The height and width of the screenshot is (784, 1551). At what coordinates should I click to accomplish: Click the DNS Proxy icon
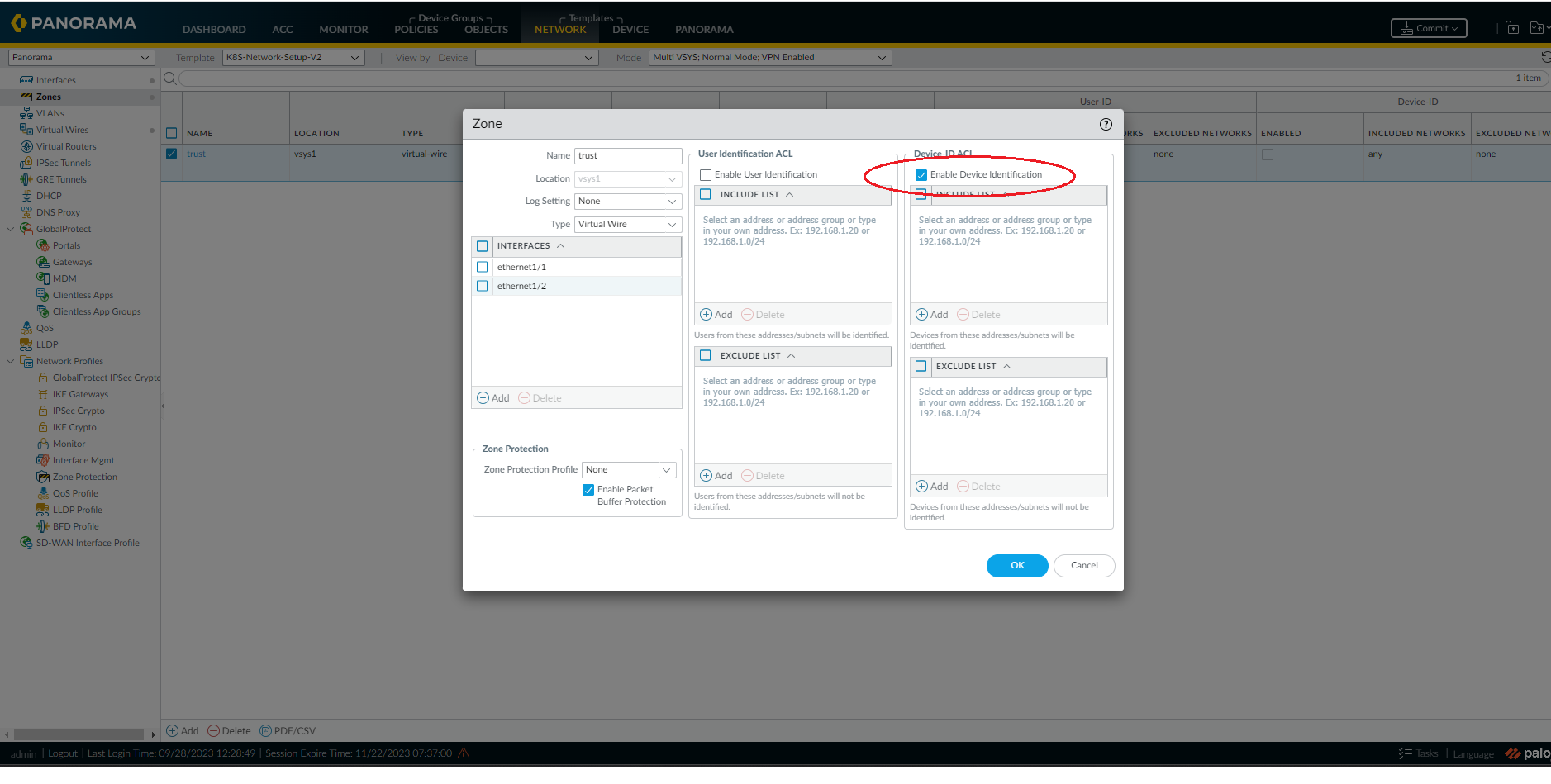click(26, 212)
